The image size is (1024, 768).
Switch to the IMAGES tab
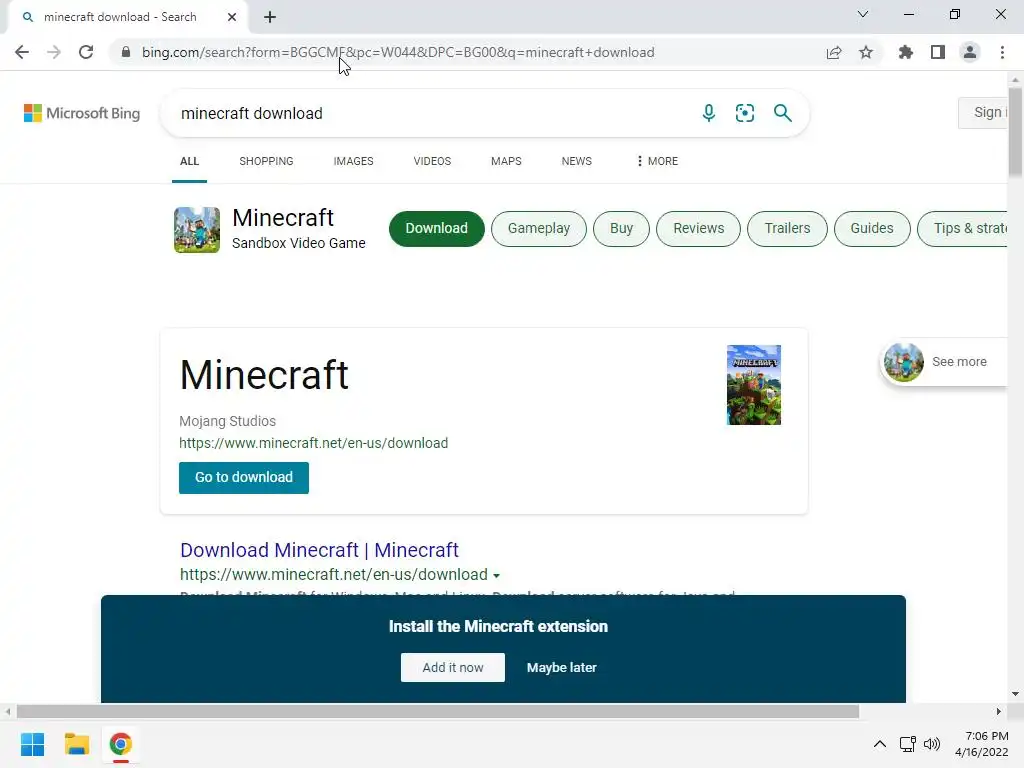click(x=353, y=161)
